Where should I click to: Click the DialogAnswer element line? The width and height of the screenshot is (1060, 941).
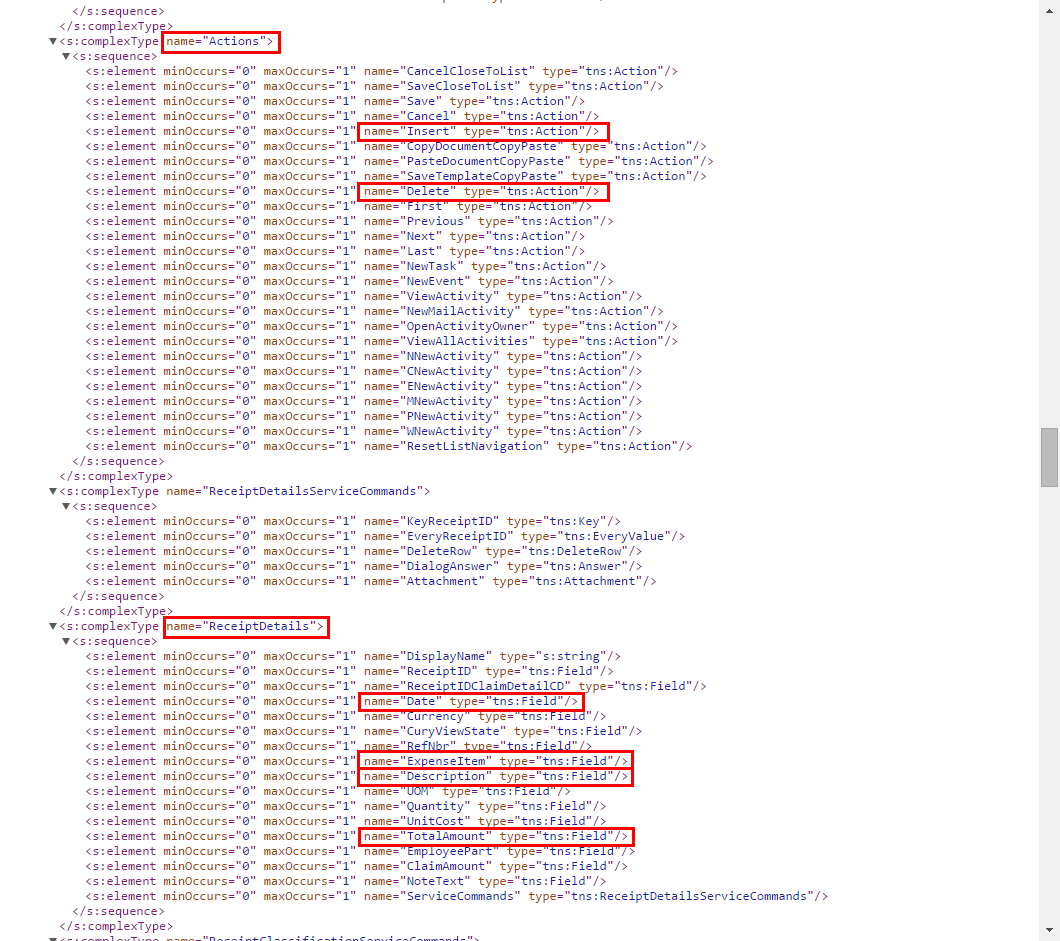click(x=364, y=566)
